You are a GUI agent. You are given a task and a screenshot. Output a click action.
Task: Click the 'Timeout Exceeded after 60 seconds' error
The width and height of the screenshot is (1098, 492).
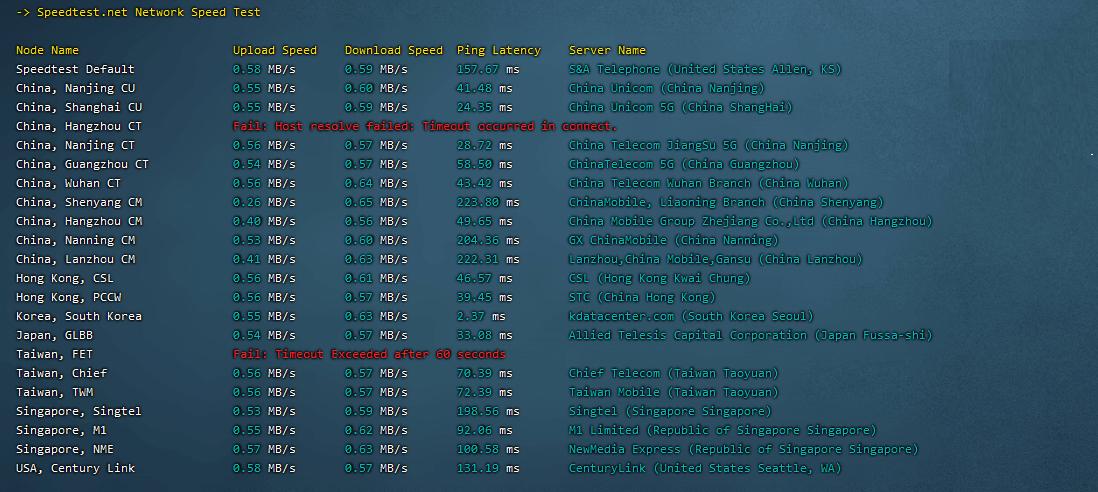[390, 354]
